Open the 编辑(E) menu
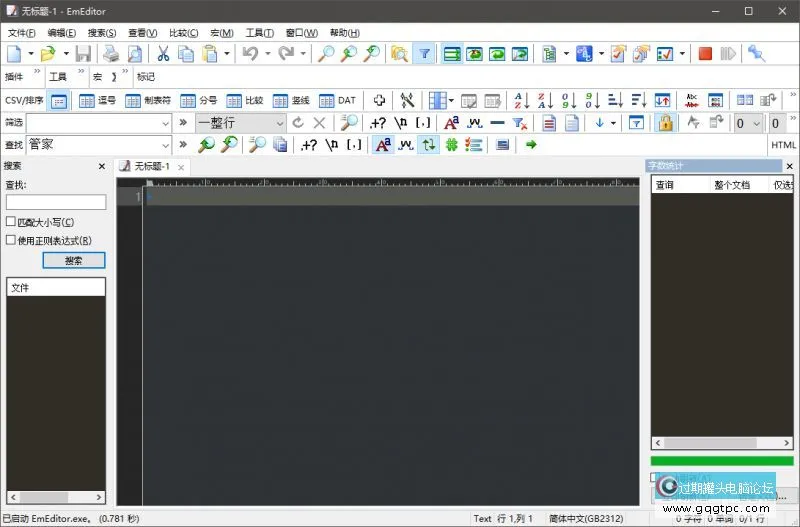 coord(61,33)
